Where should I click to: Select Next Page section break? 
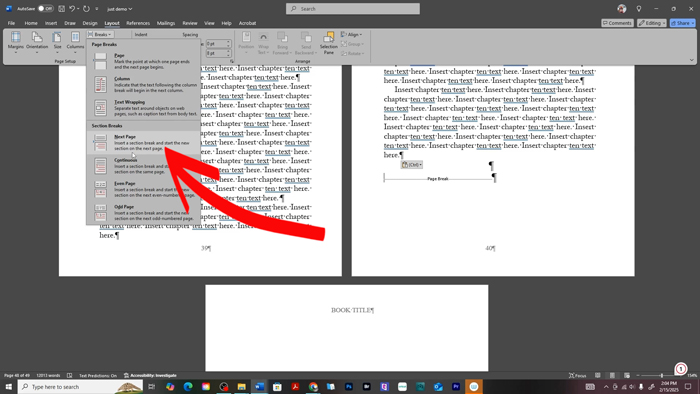point(143,142)
